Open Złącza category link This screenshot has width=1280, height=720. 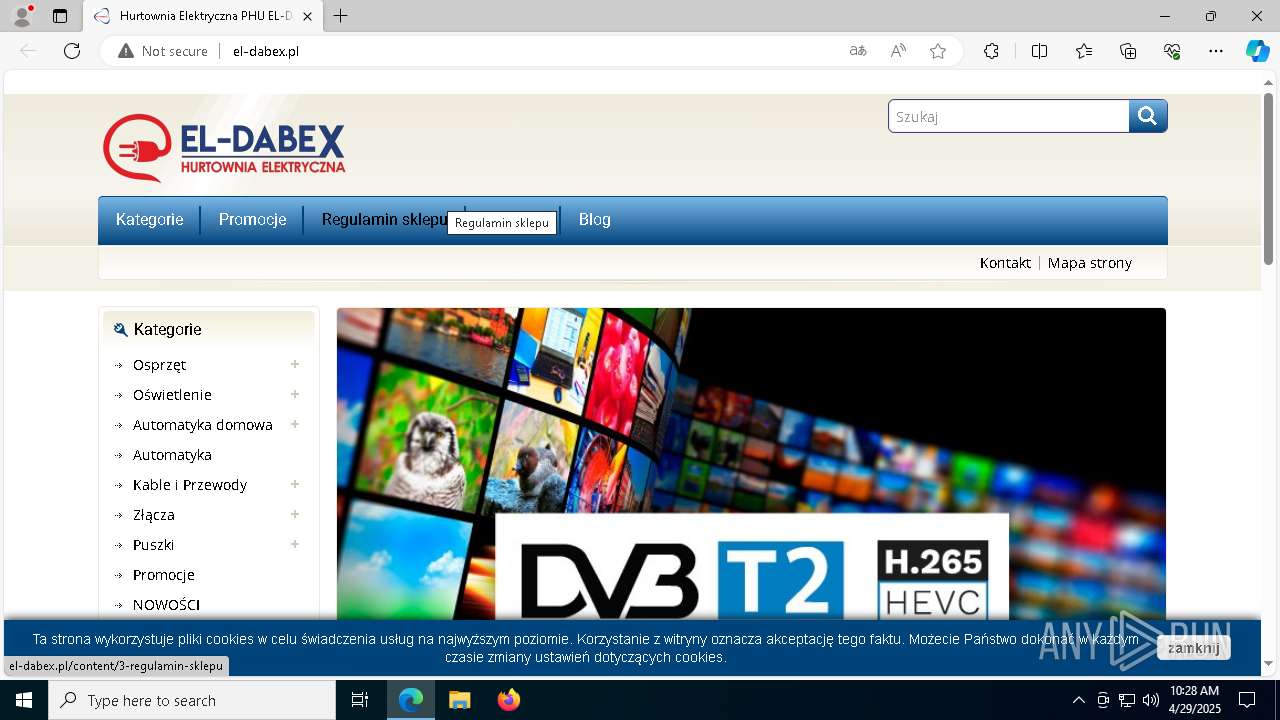tap(154, 515)
